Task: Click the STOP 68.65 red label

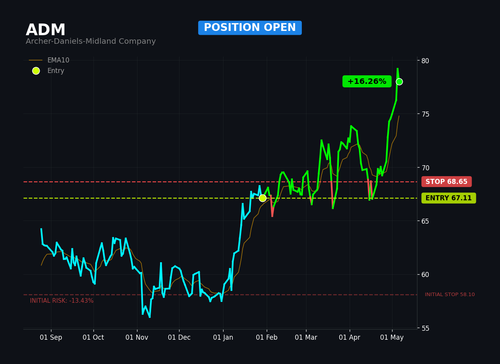Action: coord(446,182)
